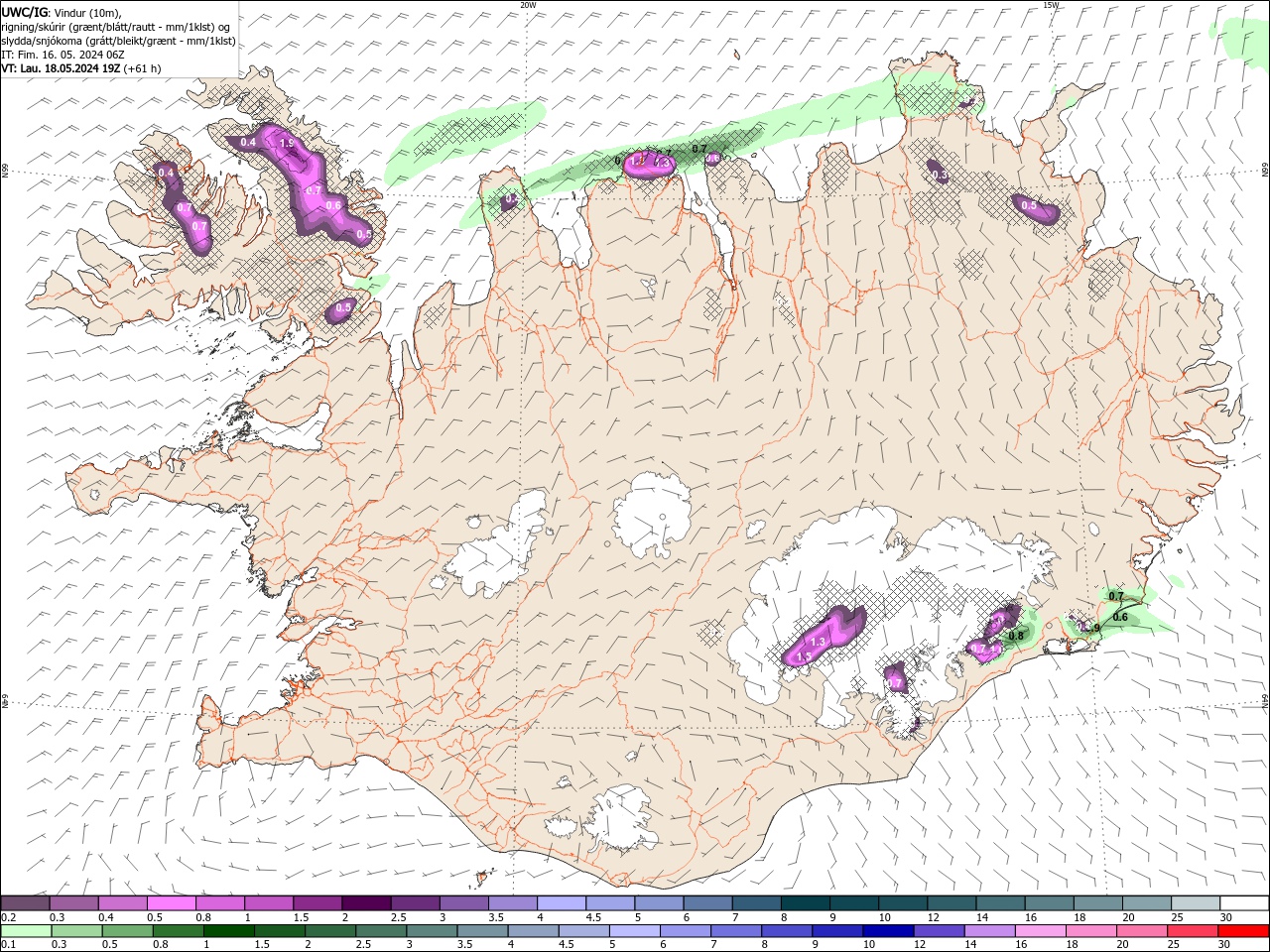
Task: Pick the darkest purple upper-row swatch between 2 and 2.5
Action: click(x=366, y=903)
